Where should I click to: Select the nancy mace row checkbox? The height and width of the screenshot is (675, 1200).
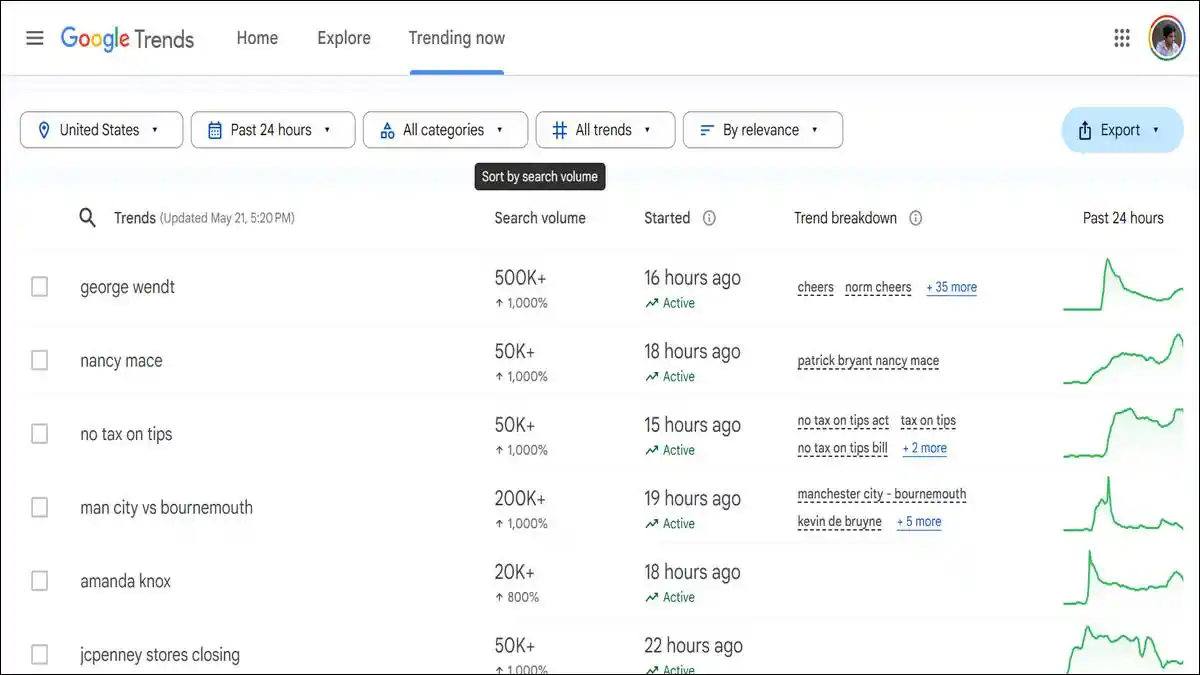39,360
